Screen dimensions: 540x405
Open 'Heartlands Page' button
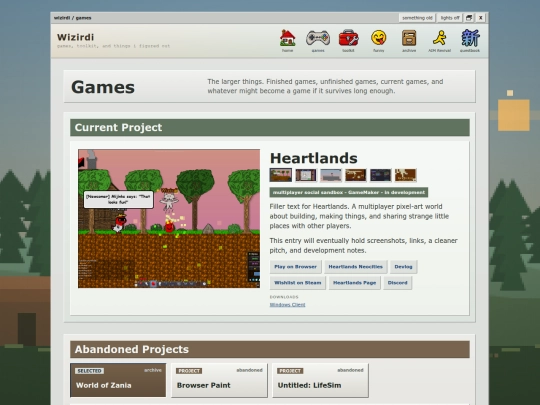(x=354, y=283)
